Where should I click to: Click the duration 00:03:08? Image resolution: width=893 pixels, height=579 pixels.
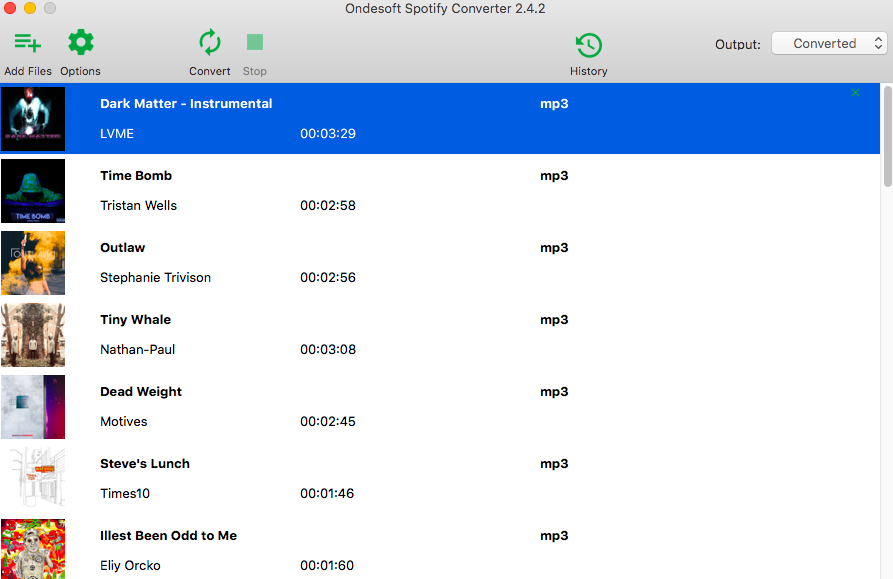pos(328,350)
